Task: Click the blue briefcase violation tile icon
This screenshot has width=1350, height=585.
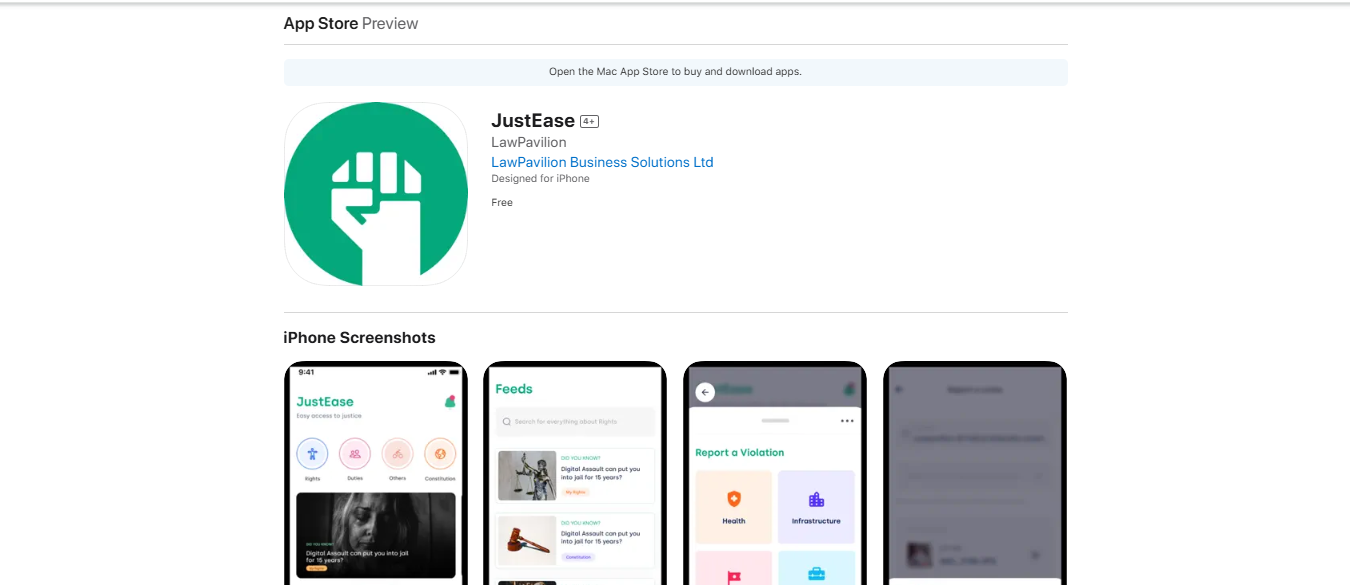Action: [816, 574]
